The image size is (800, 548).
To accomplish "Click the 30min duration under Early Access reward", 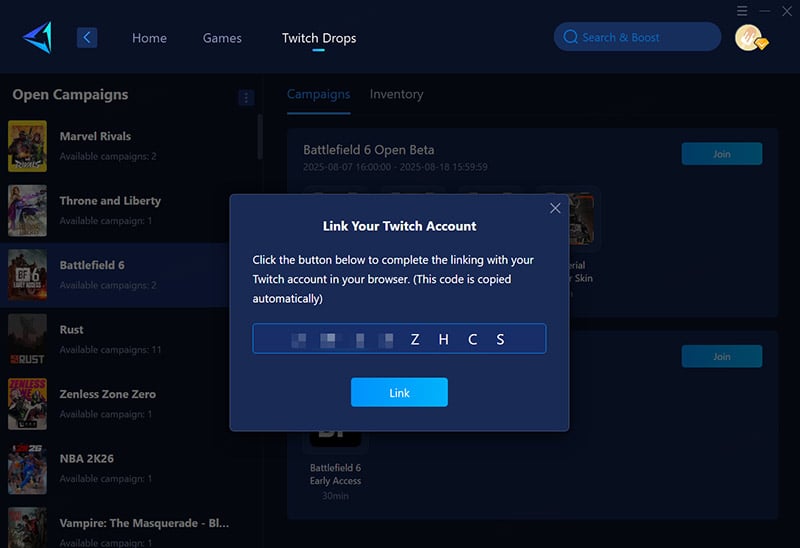I will tap(335, 495).
